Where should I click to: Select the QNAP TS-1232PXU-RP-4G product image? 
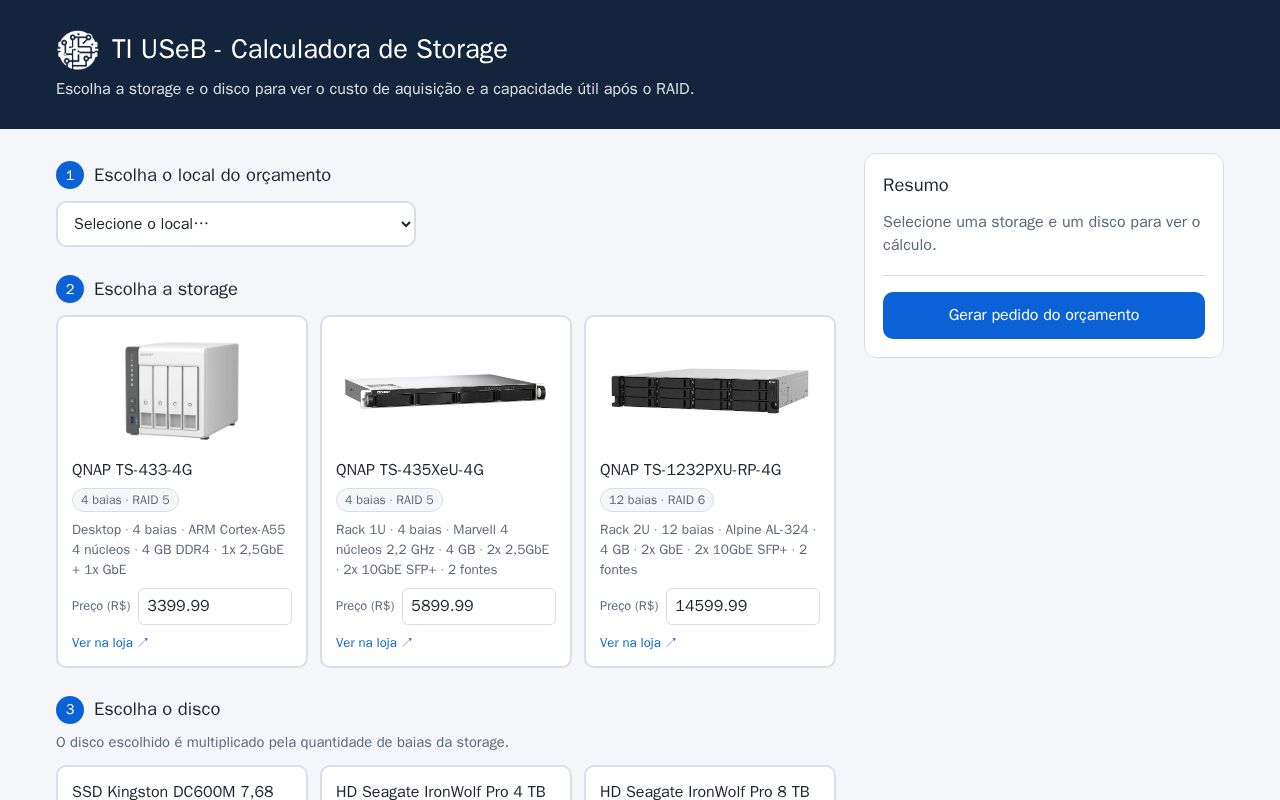710,391
